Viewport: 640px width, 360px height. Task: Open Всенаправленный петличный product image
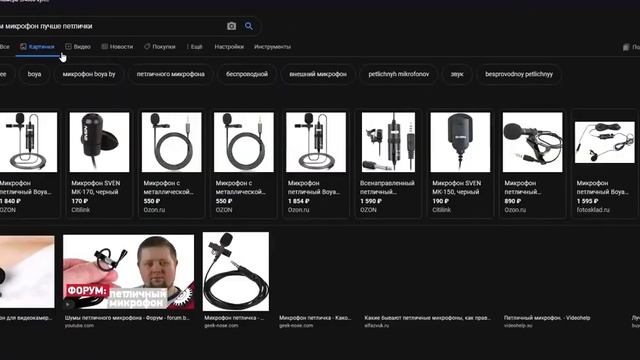pyautogui.click(x=388, y=142)
